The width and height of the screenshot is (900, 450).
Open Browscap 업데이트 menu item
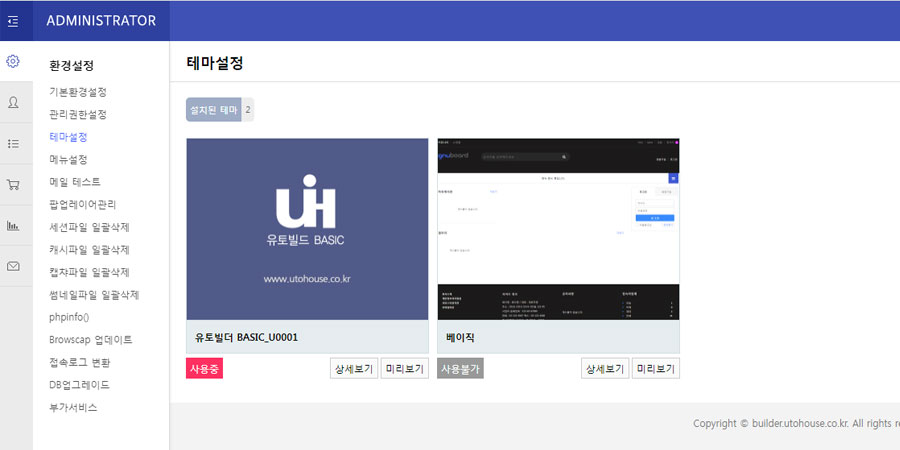click(91, 339)
